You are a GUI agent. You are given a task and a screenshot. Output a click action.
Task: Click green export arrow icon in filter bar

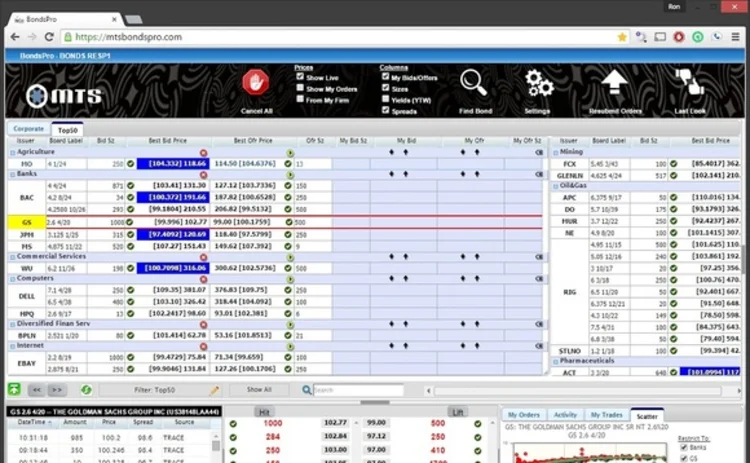[14, 389]
